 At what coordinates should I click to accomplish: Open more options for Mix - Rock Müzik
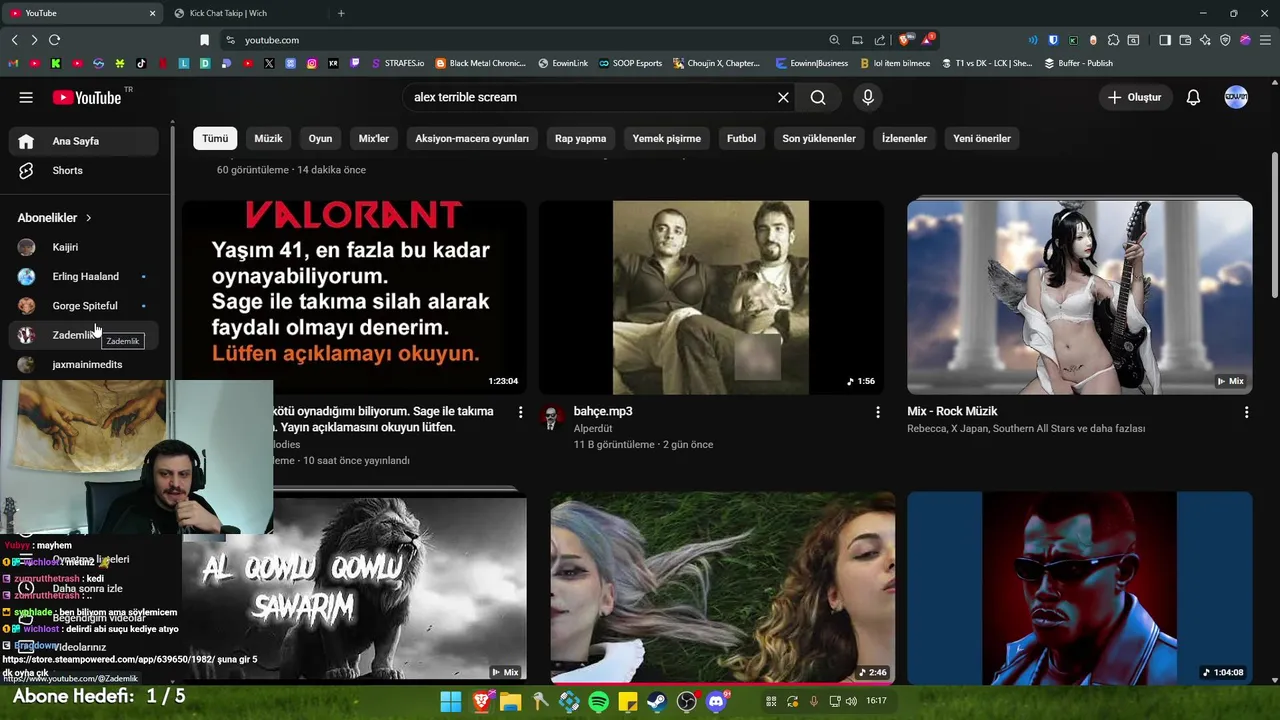(1246, 412)
